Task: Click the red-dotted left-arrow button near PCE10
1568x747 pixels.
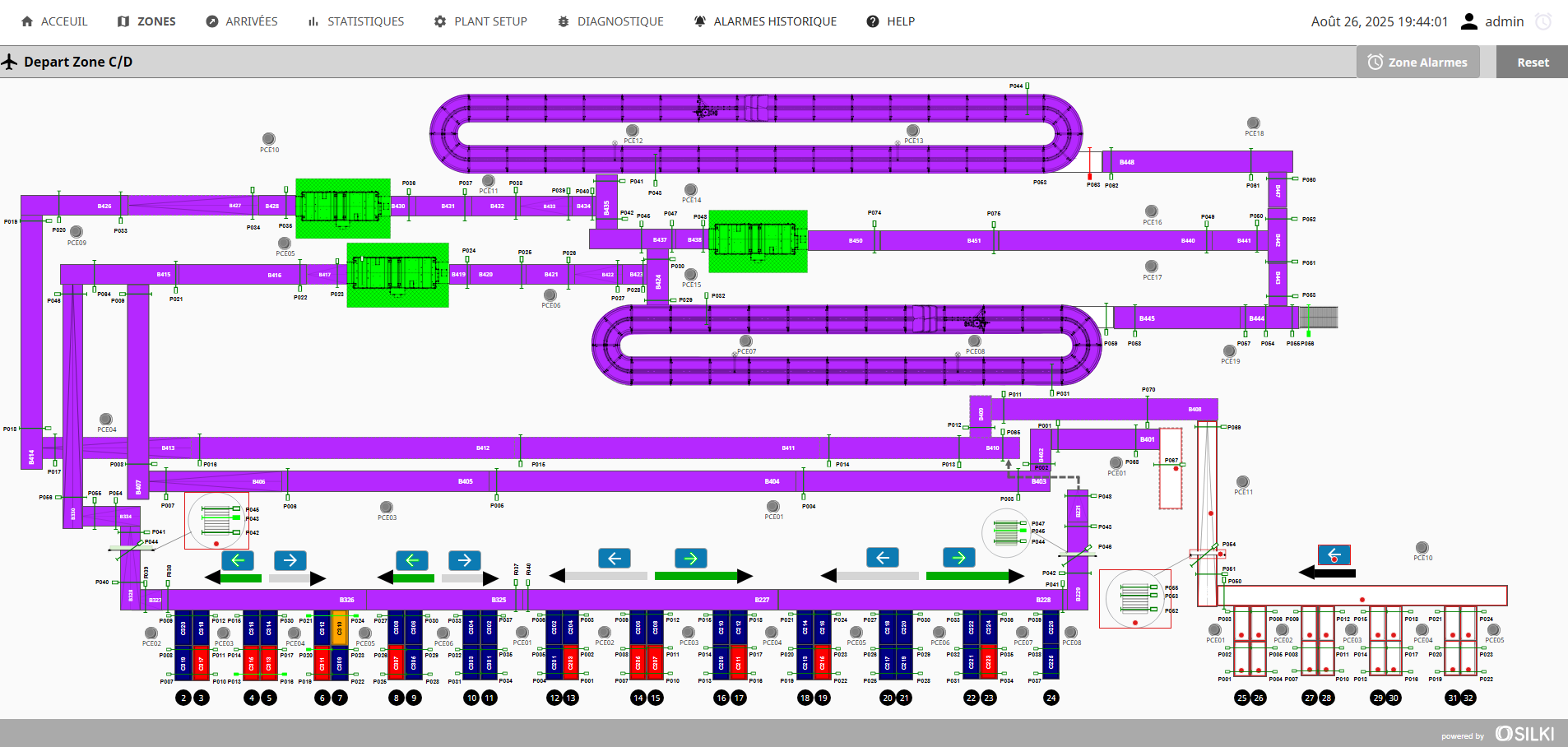Action: tap(1334, 555)
